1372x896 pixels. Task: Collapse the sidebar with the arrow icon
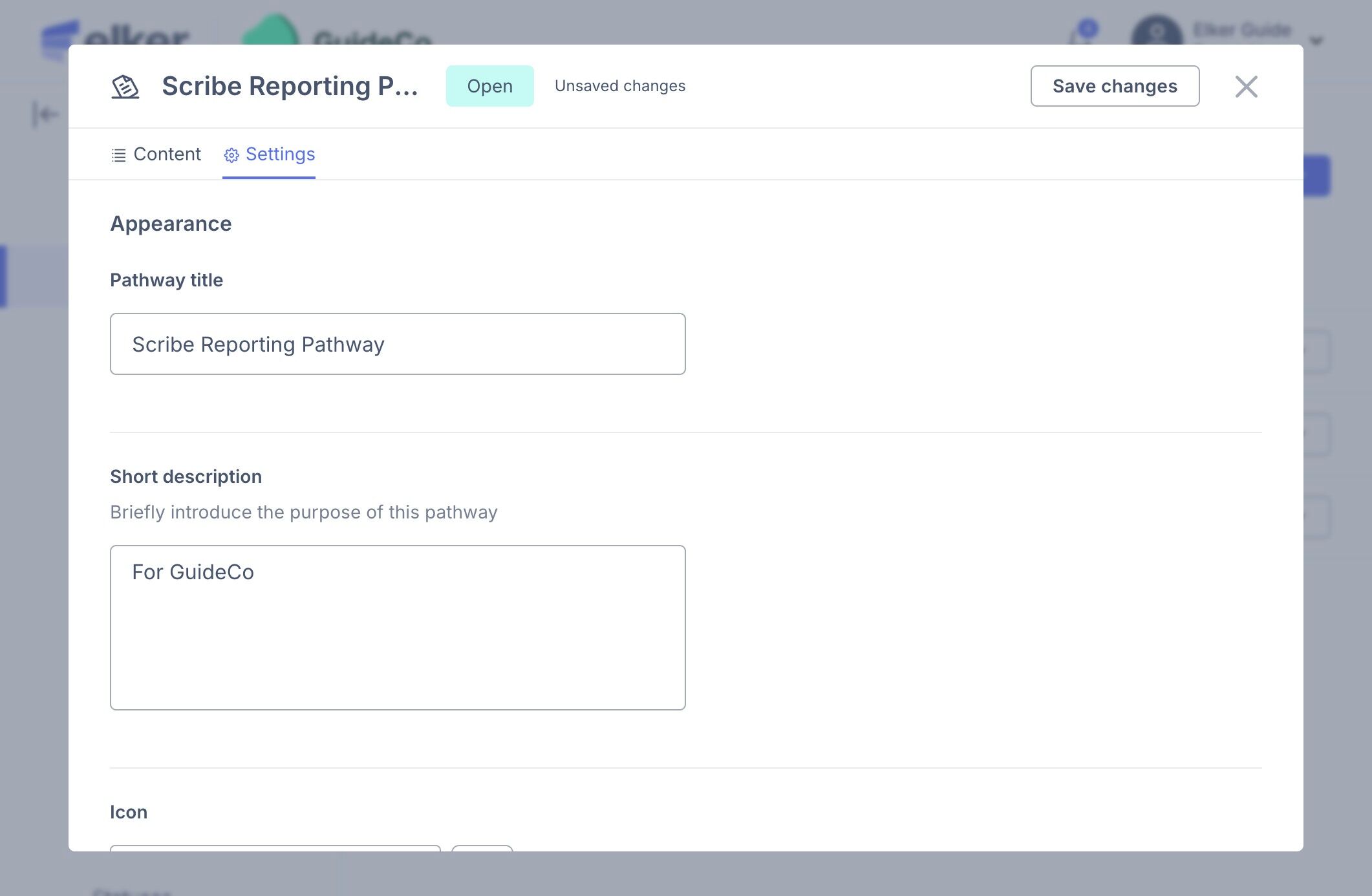45,115
